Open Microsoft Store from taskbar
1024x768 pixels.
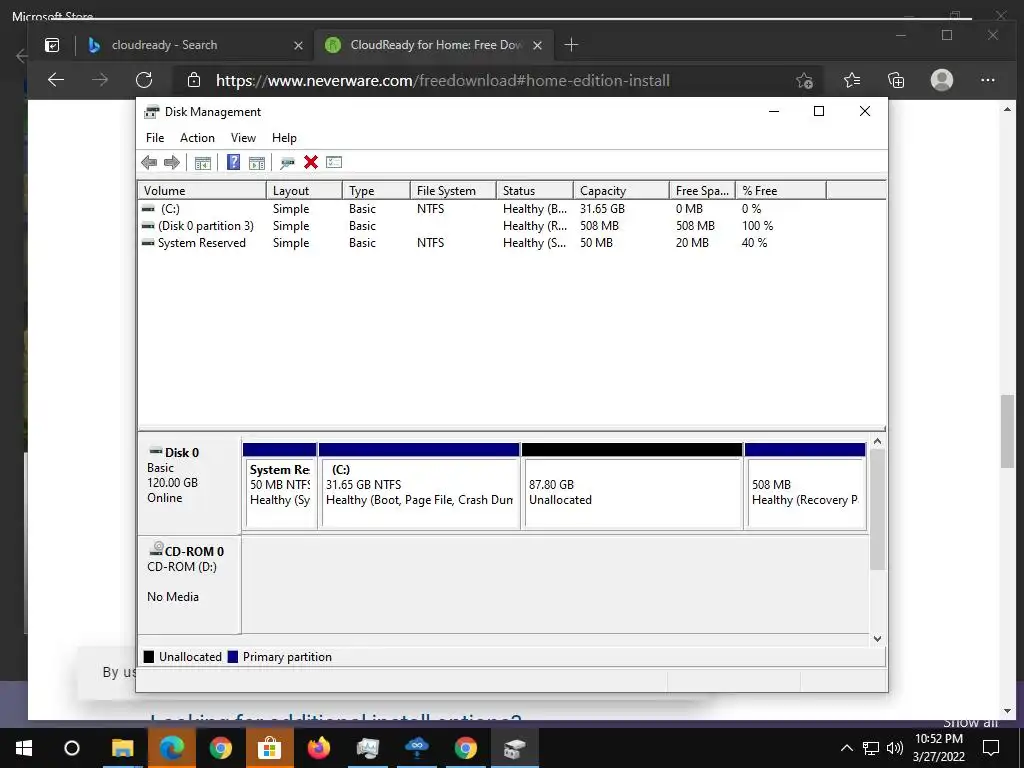(269, 748)
